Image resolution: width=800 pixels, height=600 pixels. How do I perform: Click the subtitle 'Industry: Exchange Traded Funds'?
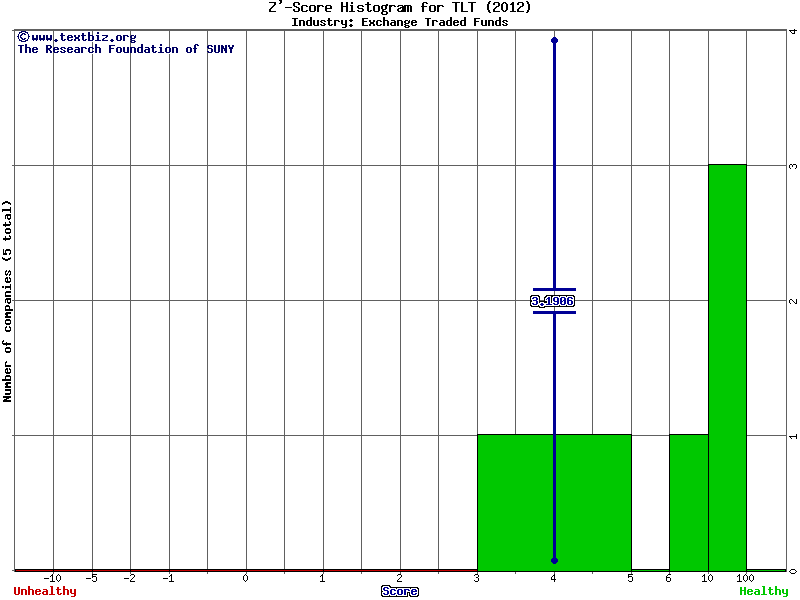[x=399, y=22]
